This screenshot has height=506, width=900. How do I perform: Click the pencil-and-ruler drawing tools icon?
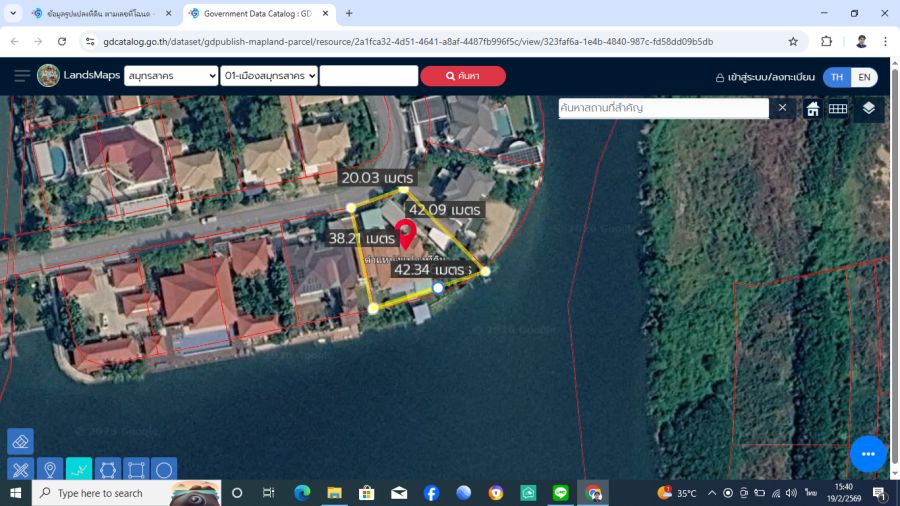point(20,469)
